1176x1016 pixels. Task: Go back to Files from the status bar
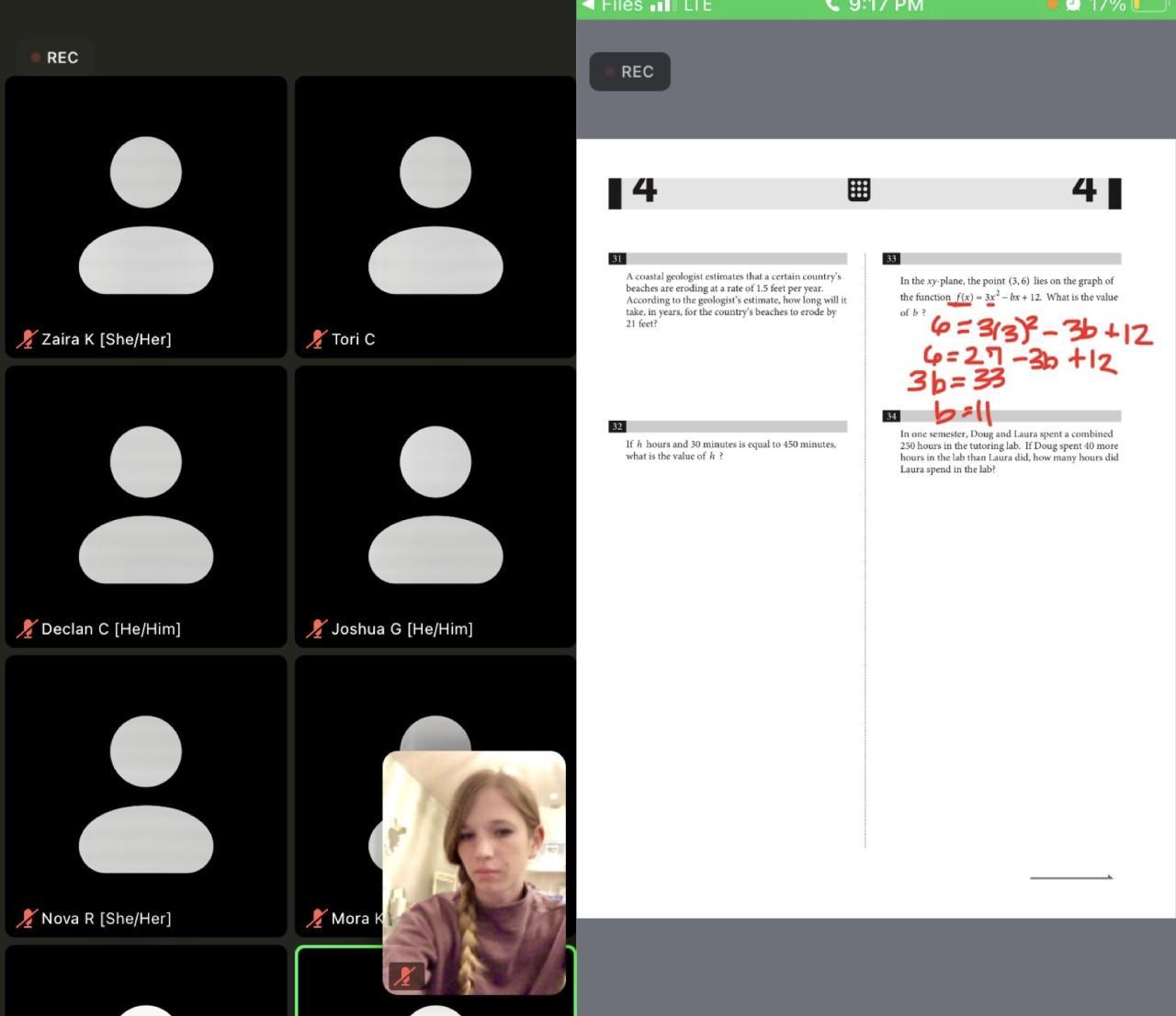612,6
